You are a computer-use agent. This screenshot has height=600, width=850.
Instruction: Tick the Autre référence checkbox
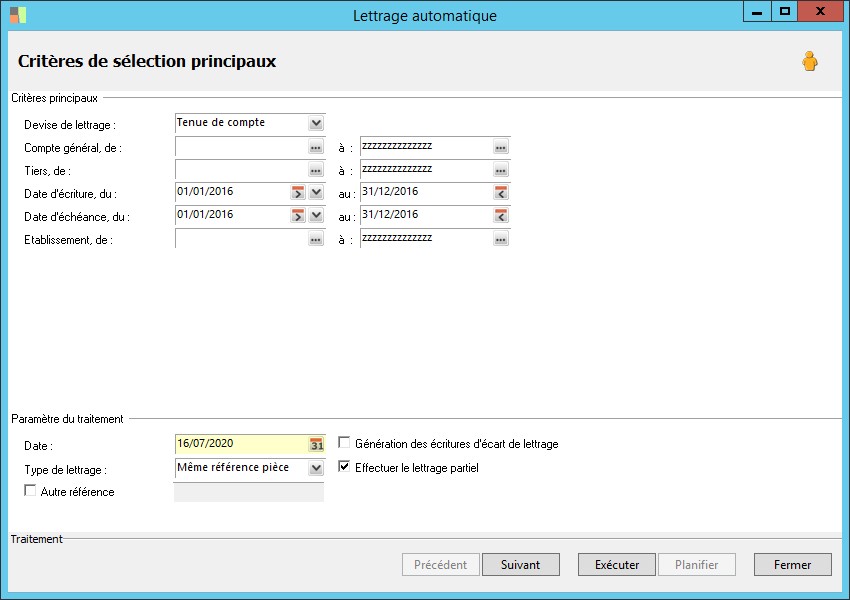[x=30, y=491]
